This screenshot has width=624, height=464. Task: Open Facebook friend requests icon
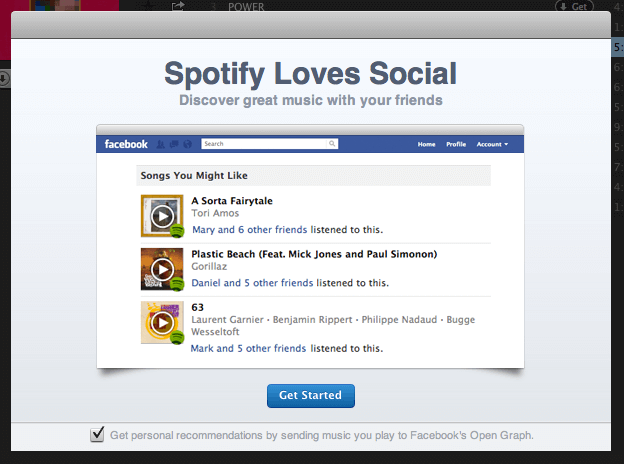pyautogui.click(x=160, y=144)
